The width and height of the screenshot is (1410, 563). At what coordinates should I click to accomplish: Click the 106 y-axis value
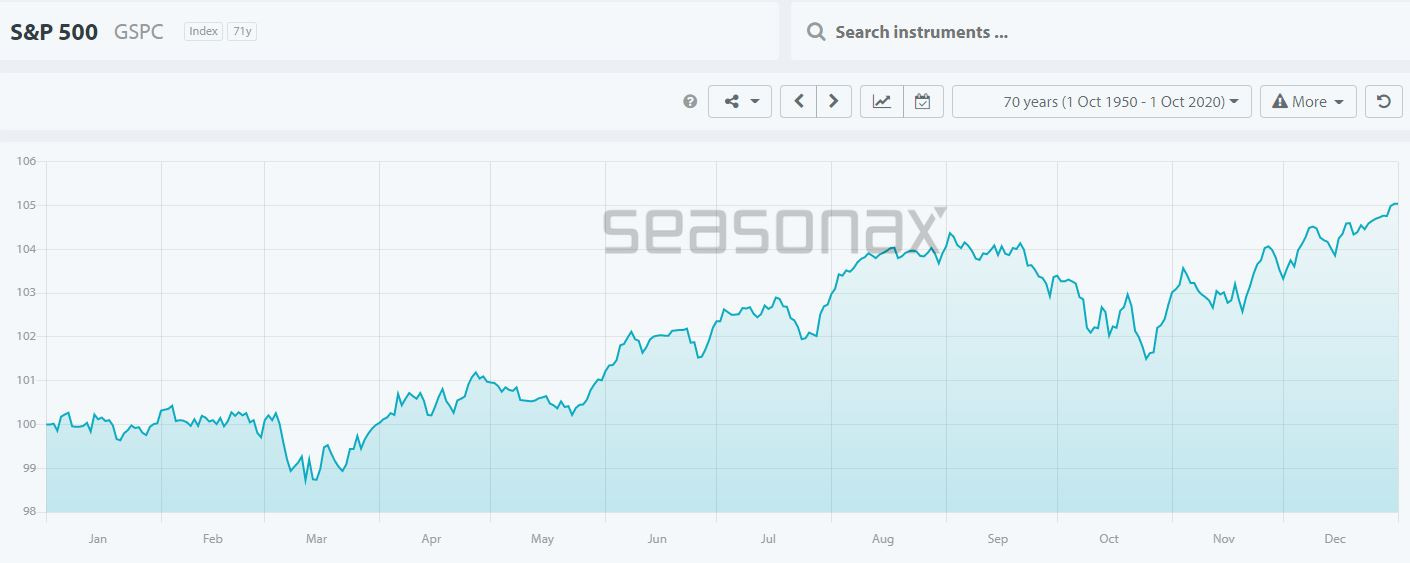(26, 162)
